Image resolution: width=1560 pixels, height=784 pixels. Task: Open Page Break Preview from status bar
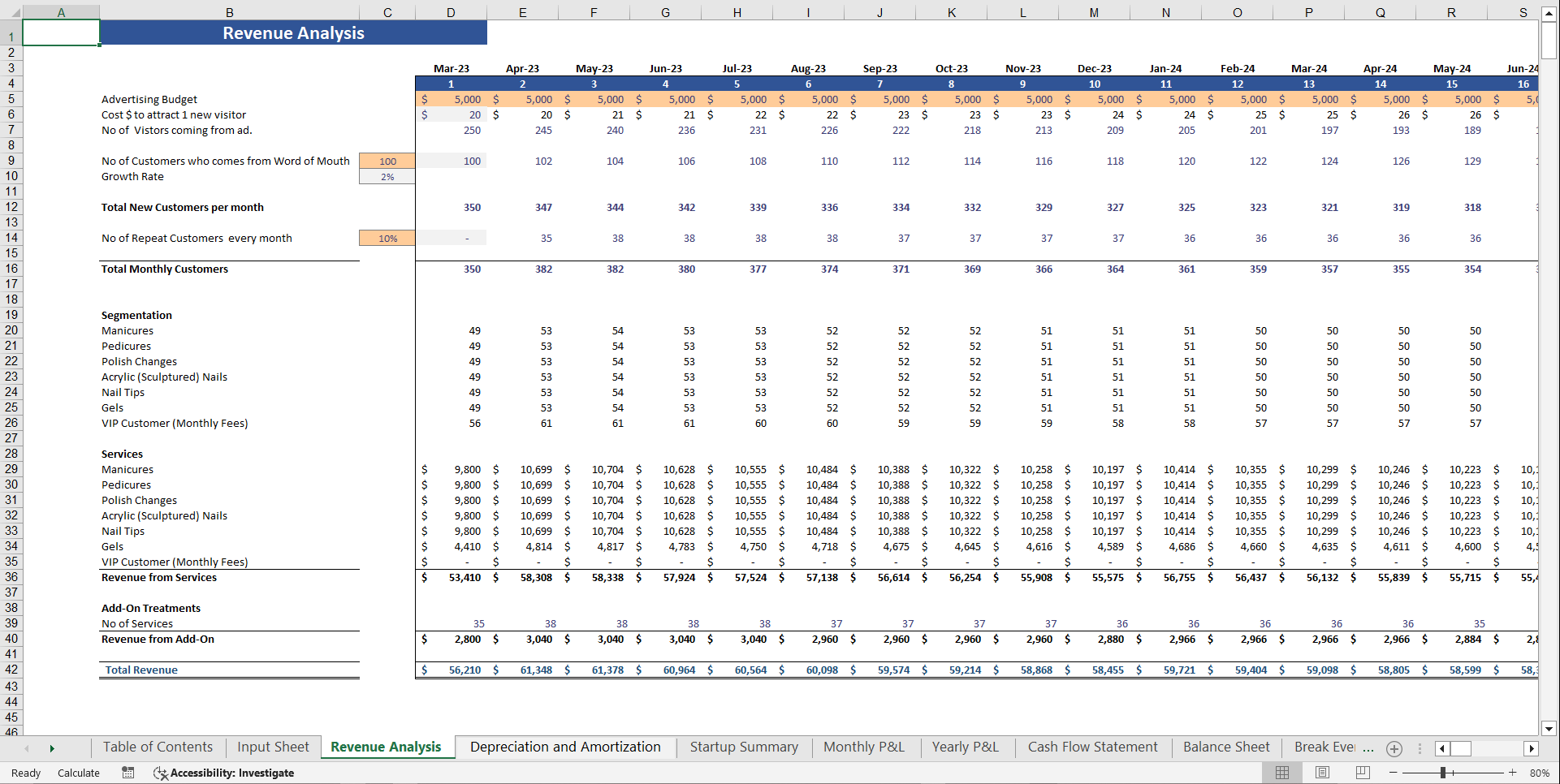(x=1362, y=773)
